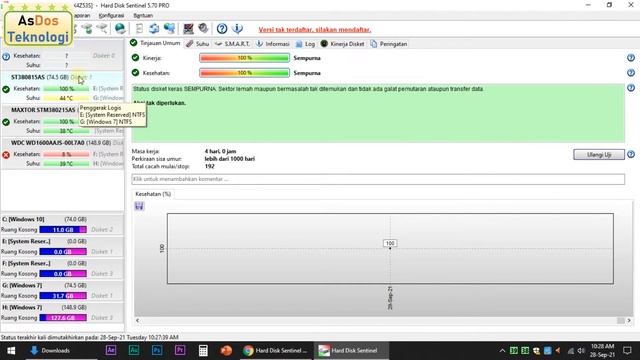Click the document report icon in the toolbar
The height and width of the screenshot is (360, 640).
tap(139, 28)
